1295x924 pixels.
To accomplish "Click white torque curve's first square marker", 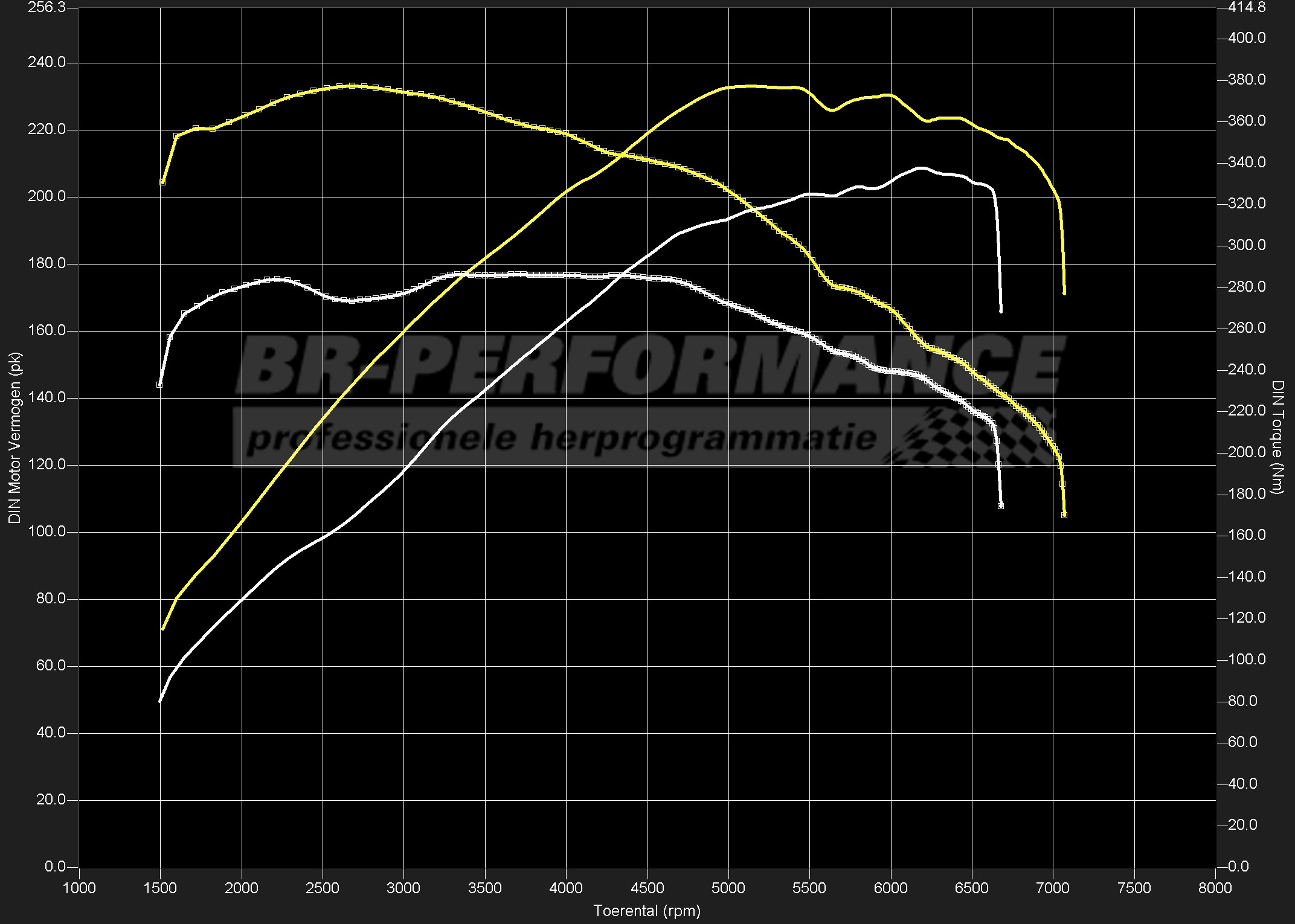I will (159, 385).
